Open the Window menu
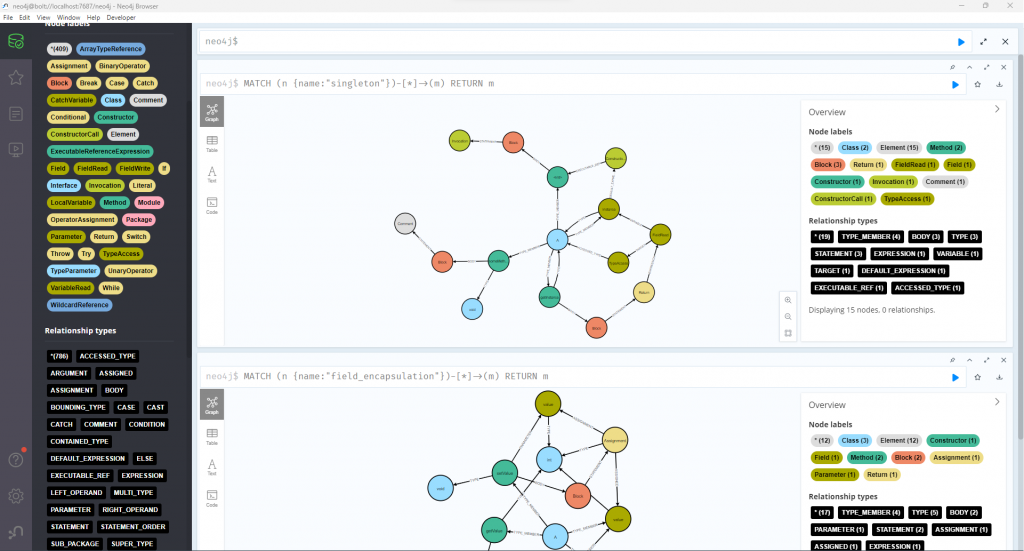 click(69, 18)
